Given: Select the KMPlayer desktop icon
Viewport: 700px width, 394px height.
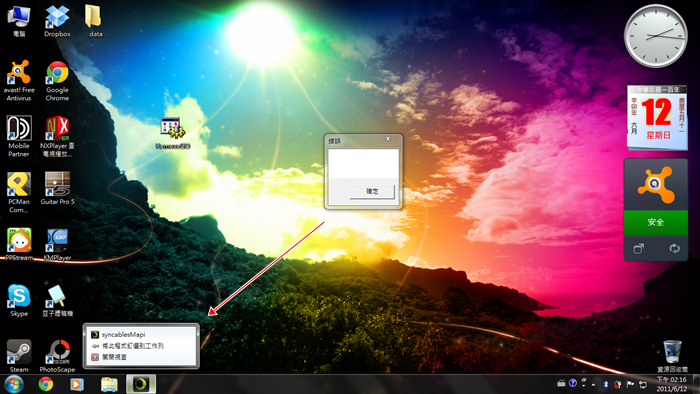Looking at the screenshot, I should click(x=57, y=244).
